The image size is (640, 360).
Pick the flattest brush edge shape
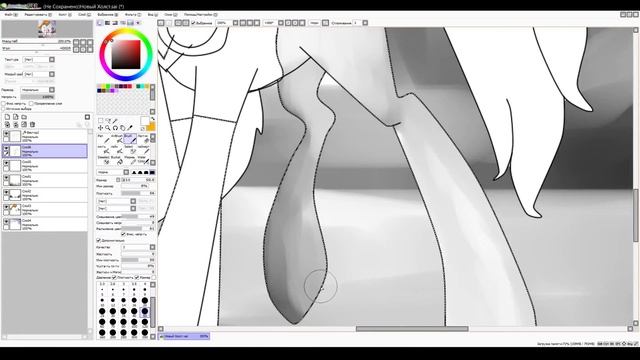[x=152, y=172]
